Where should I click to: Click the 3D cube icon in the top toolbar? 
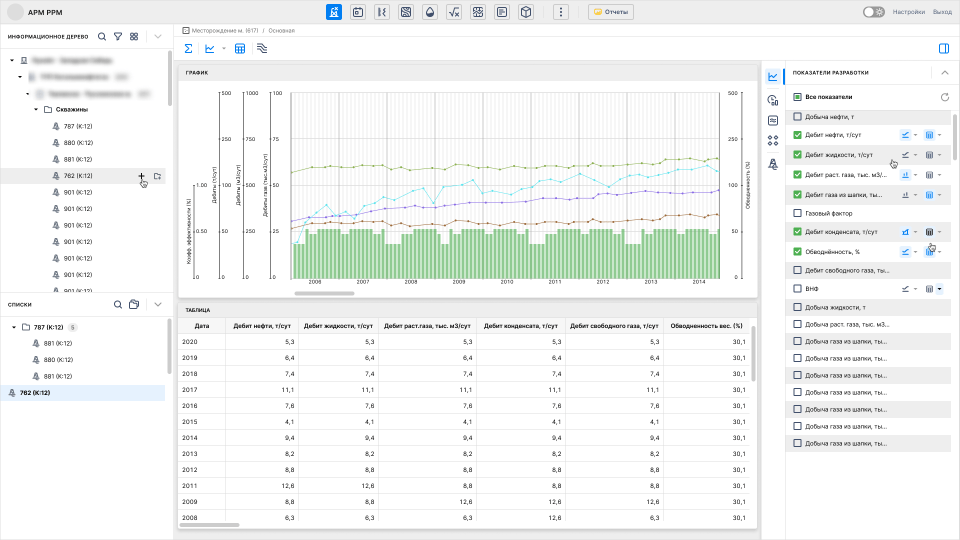(x=526, y=12)
